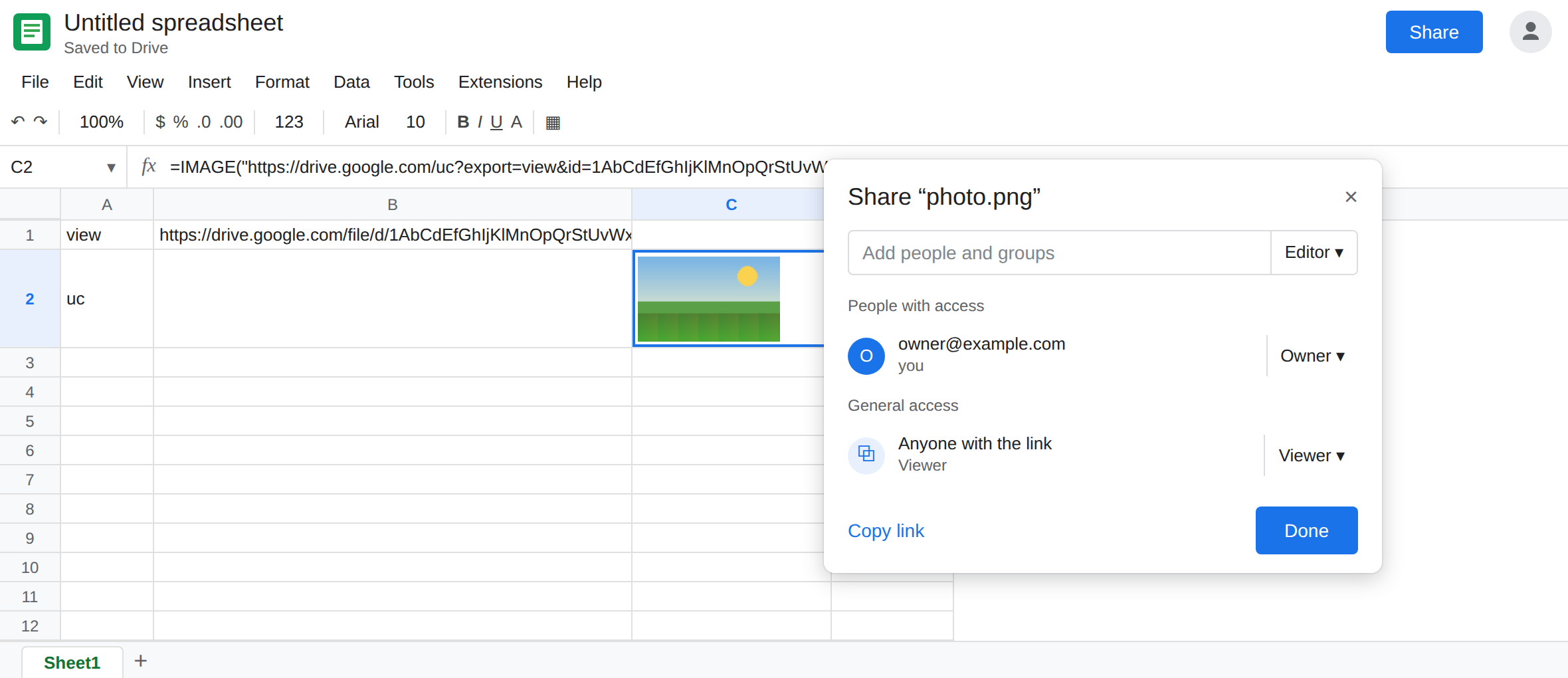
Task: Select row 12 header
Action: (30, 626)
